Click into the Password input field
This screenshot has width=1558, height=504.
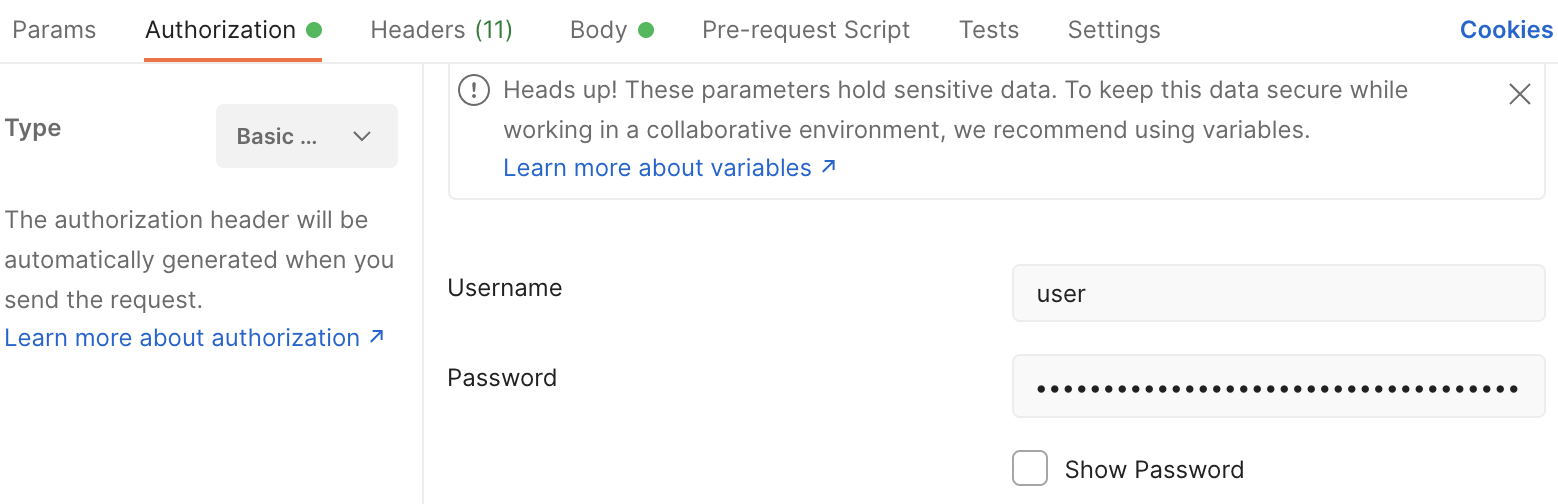pos(1278,386)
